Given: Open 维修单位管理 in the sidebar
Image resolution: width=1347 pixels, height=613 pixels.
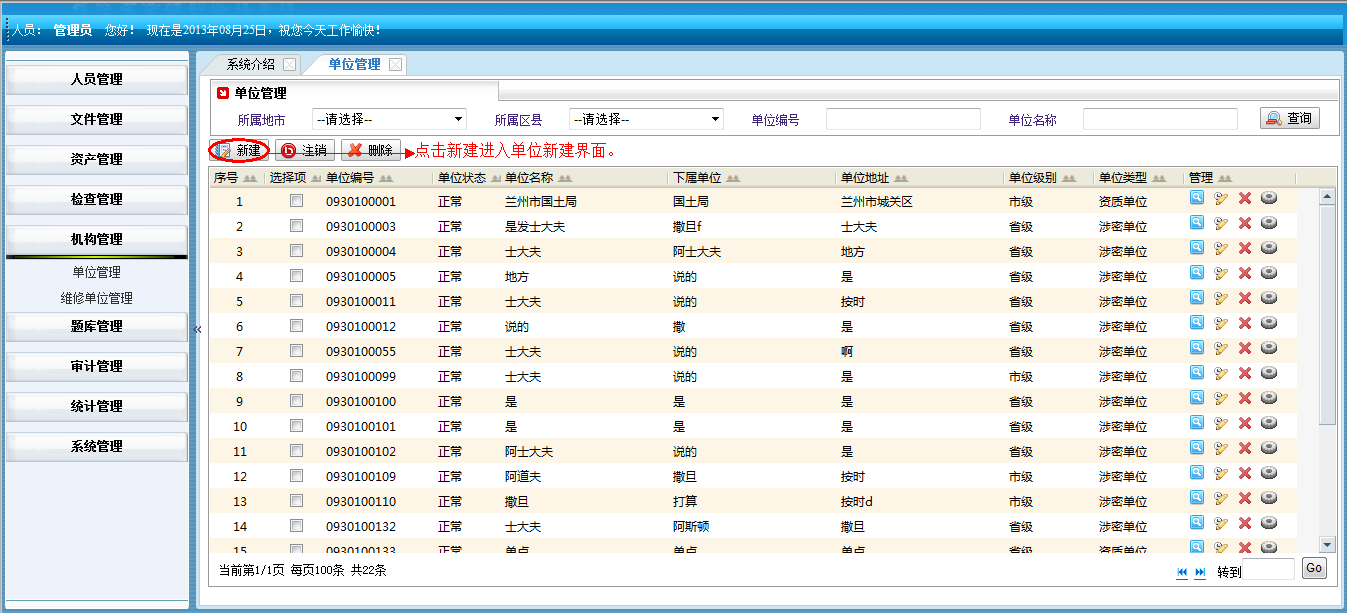Looking at the screenshot, I should tap(97, 298).
